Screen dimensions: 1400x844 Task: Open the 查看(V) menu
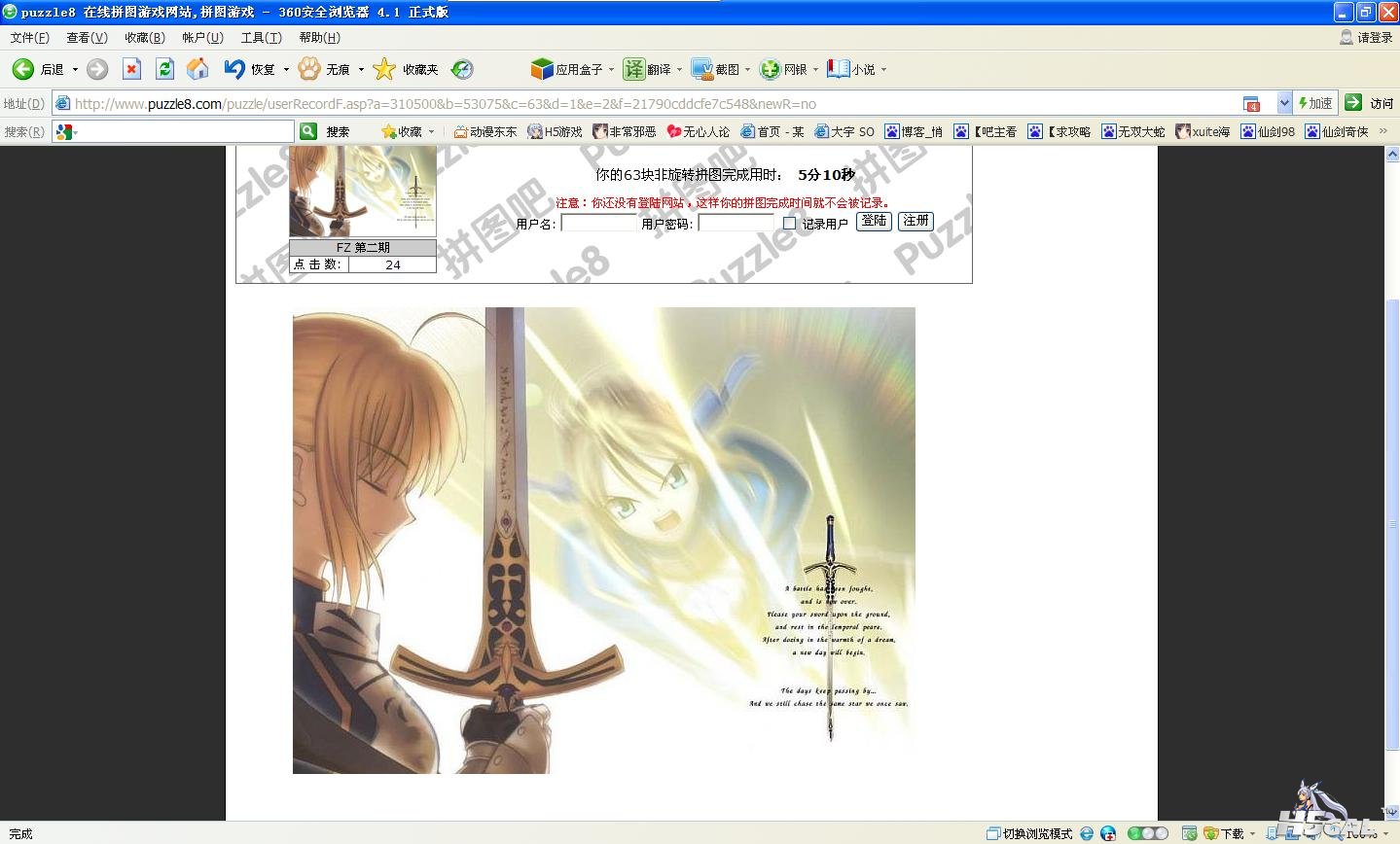[x=87, y=37]
